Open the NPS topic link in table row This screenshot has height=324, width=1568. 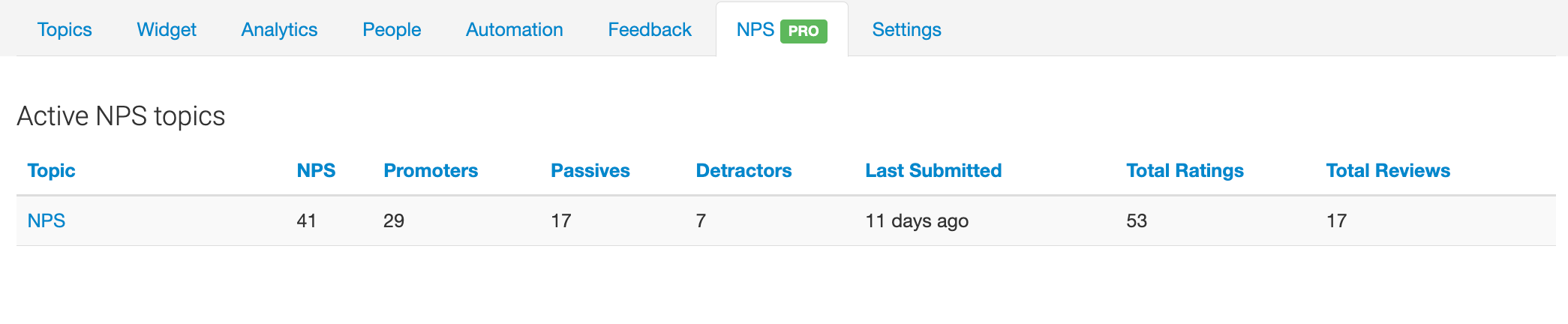click(47, 221)
